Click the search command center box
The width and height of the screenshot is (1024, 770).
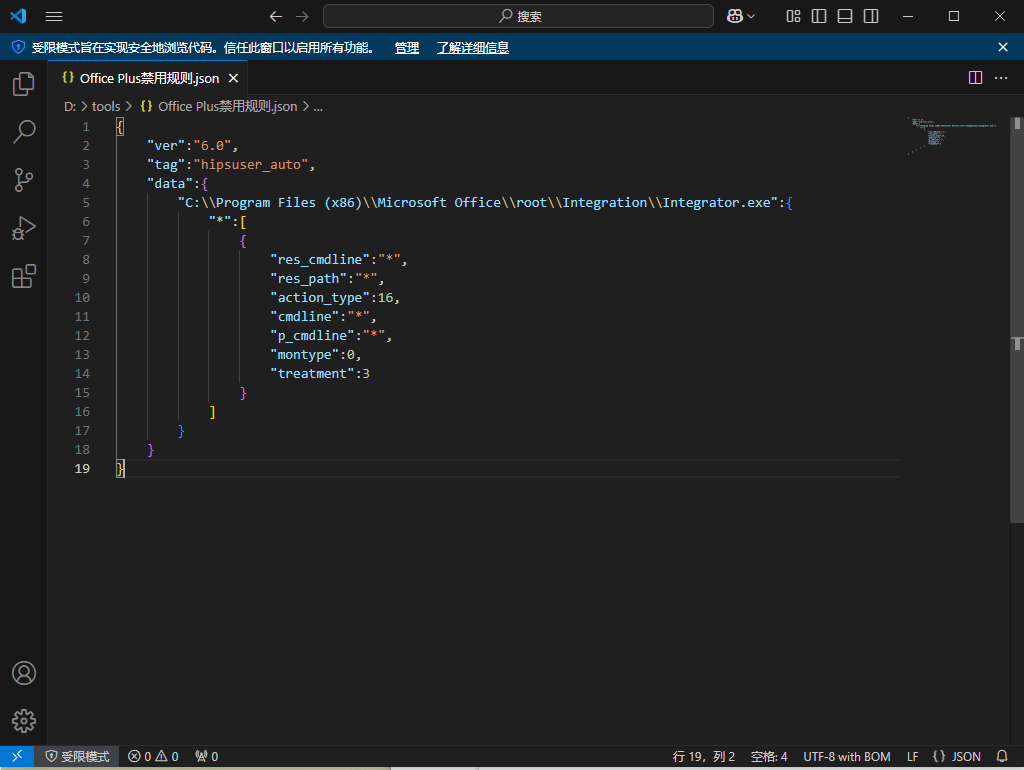click(519, 16)
